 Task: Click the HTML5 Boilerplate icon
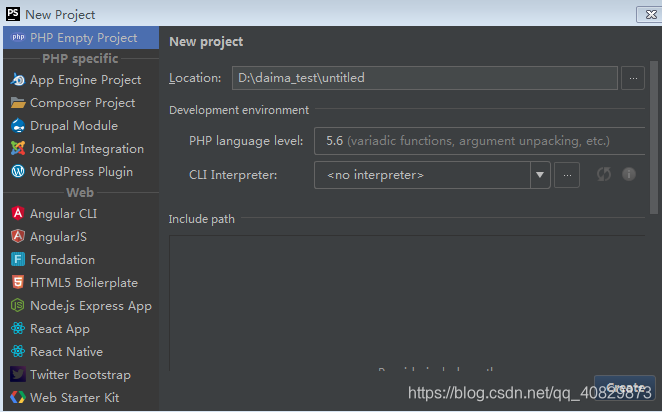tap(18, 282)
